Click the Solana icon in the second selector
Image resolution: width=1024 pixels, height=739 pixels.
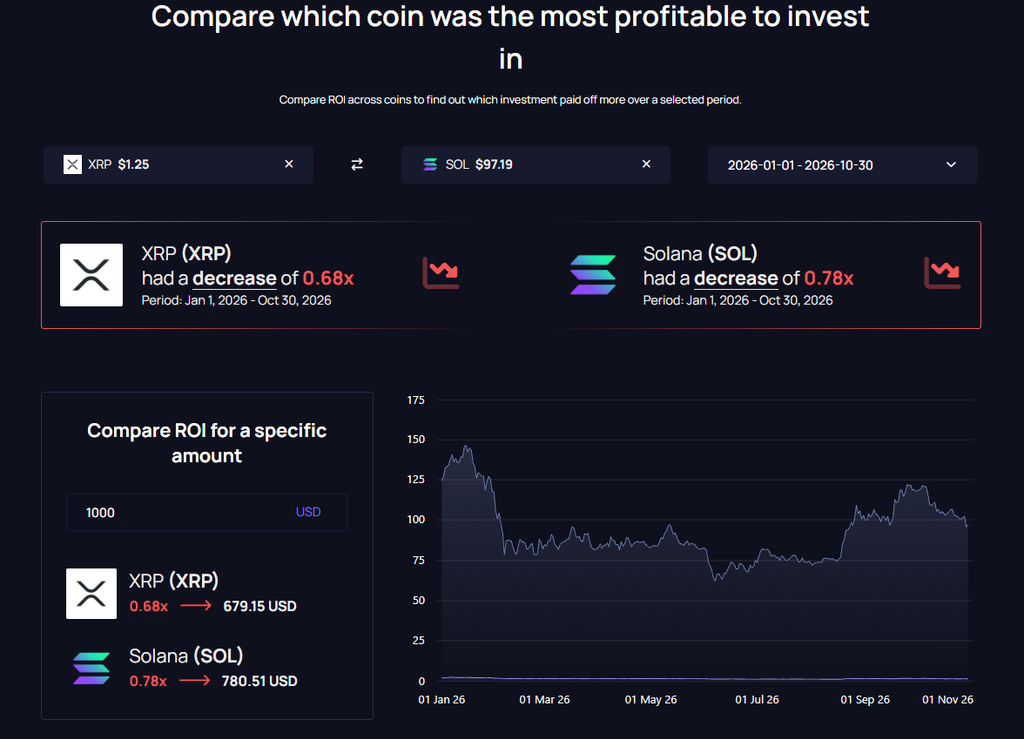tap(430, 165)
